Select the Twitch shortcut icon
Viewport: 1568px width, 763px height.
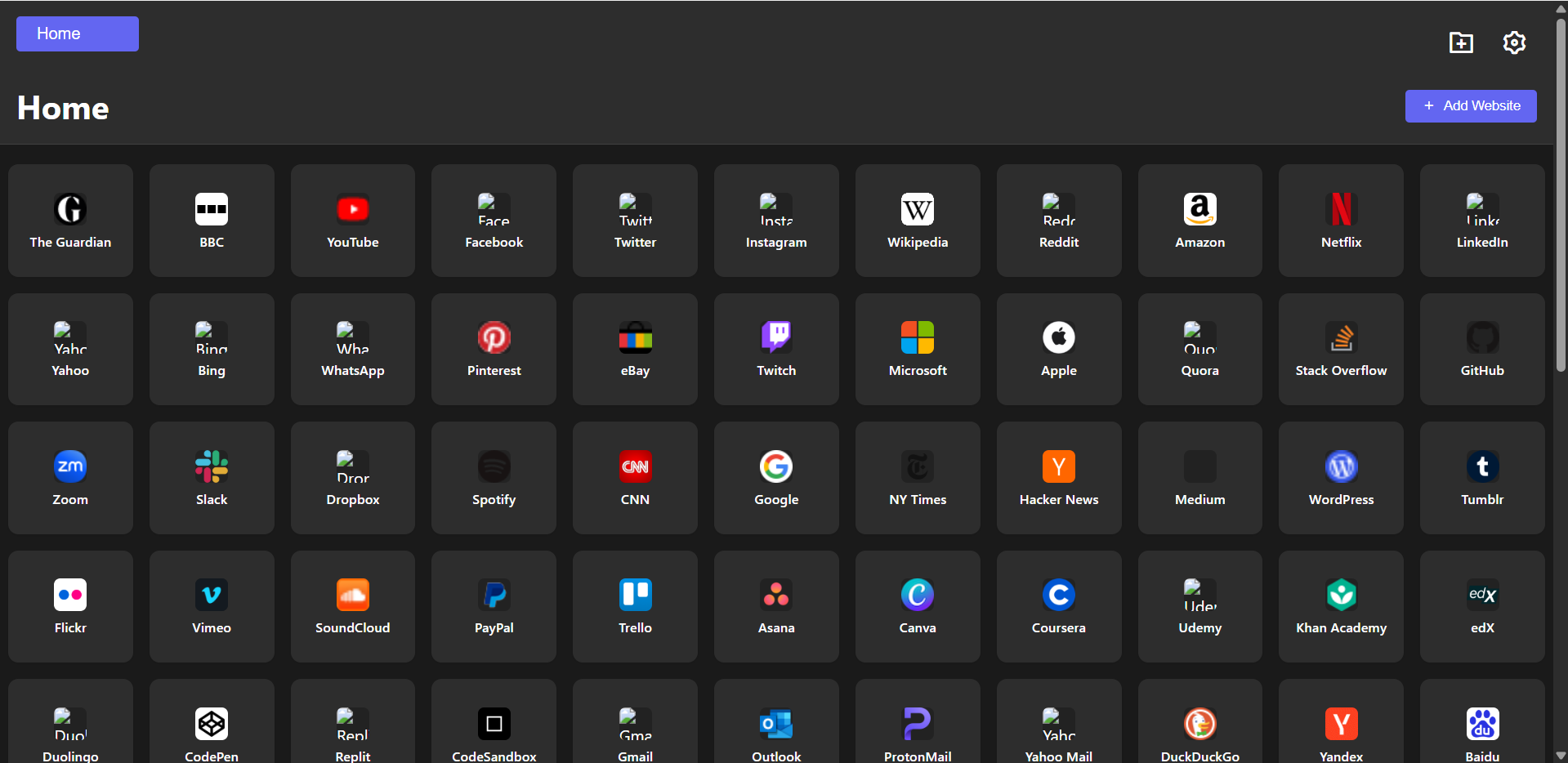click(775, 349)
